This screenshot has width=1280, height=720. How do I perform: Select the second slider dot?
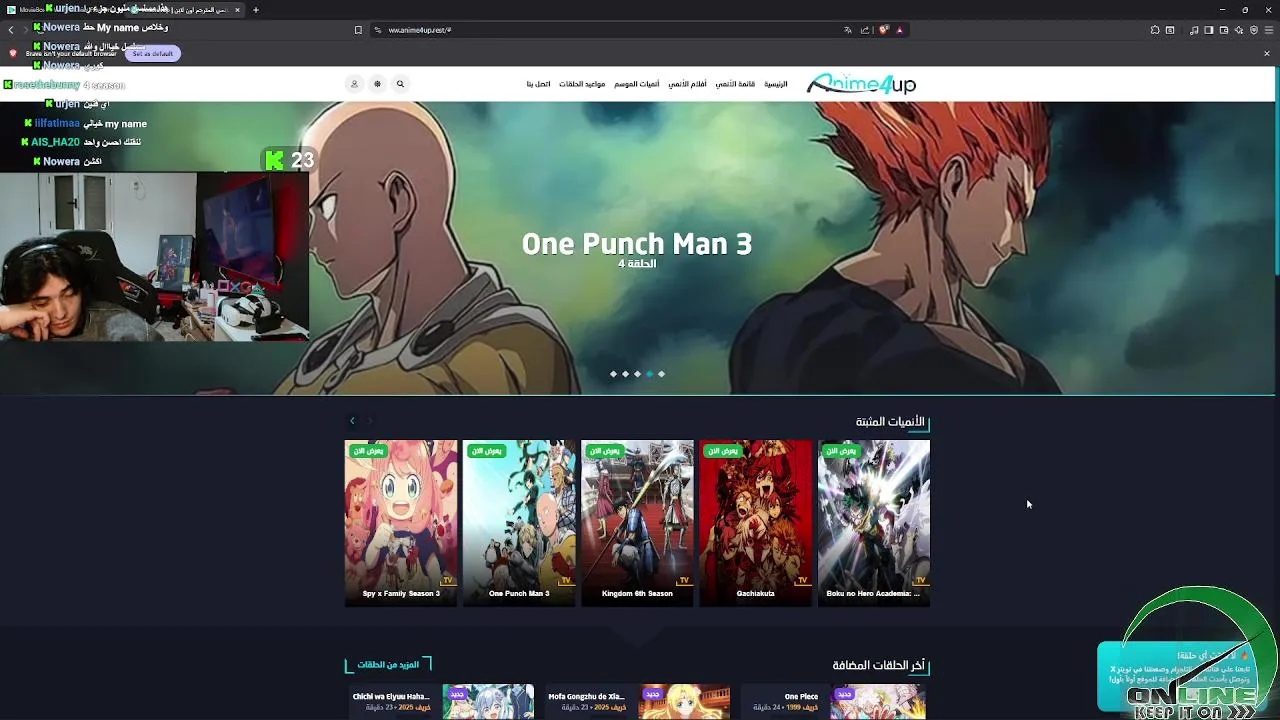tap(625, 374)
